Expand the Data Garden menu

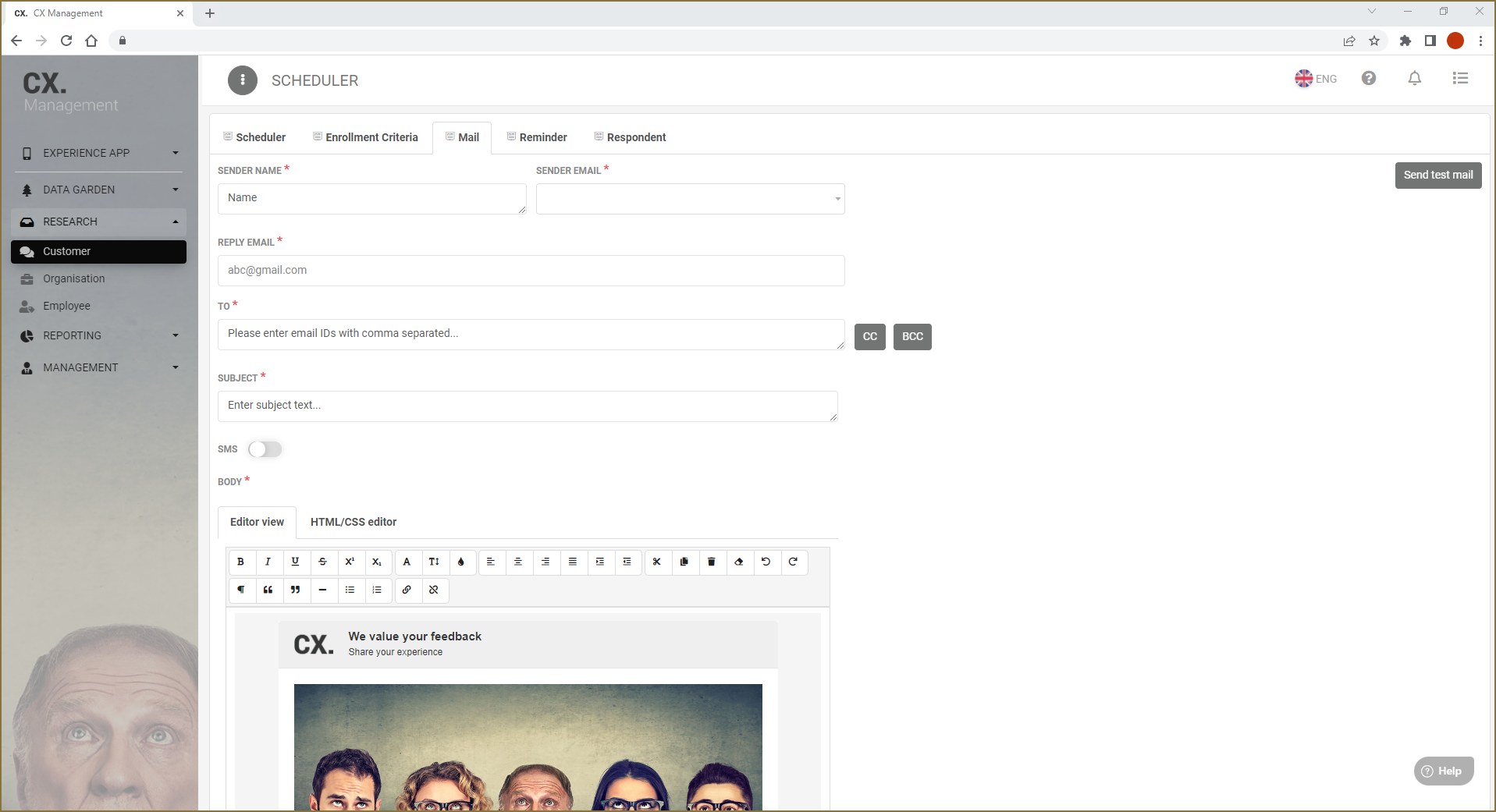99,190
